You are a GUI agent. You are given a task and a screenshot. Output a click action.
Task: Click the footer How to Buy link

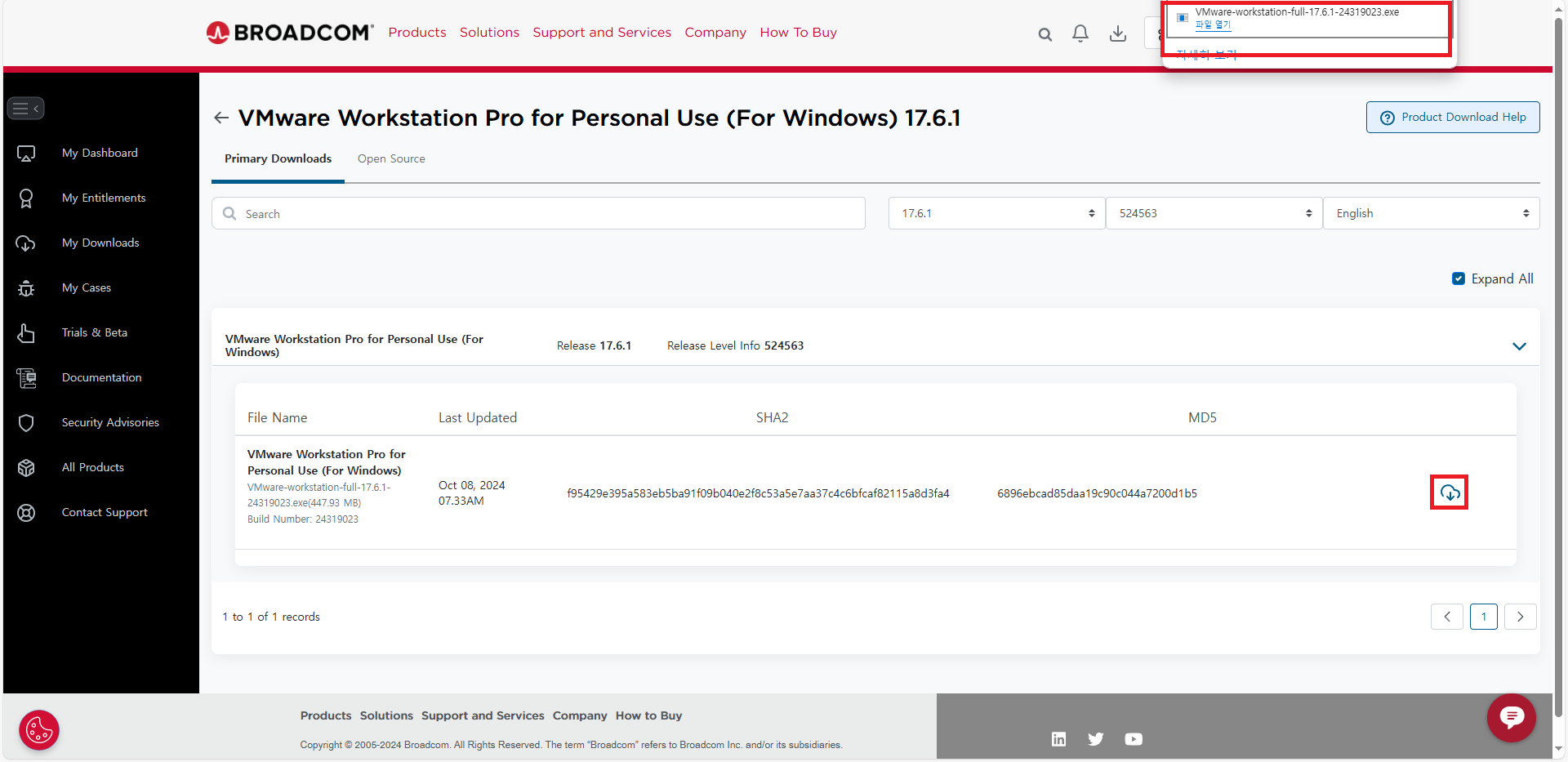[648, 715]
